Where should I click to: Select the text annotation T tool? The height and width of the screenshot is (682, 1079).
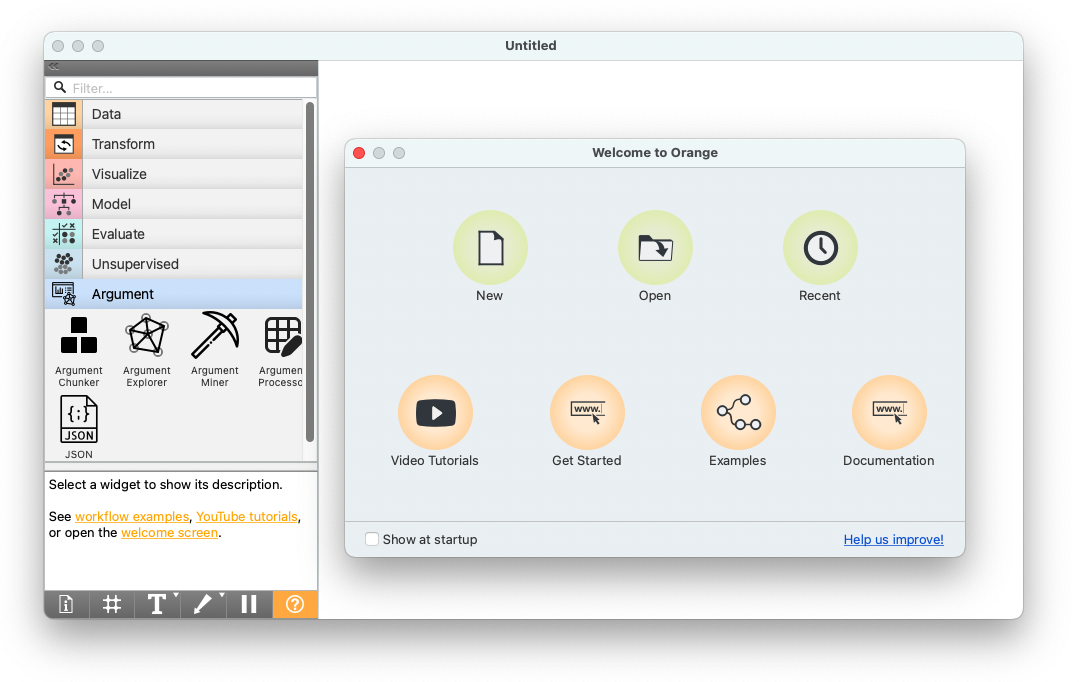click(x=156, y=604)
